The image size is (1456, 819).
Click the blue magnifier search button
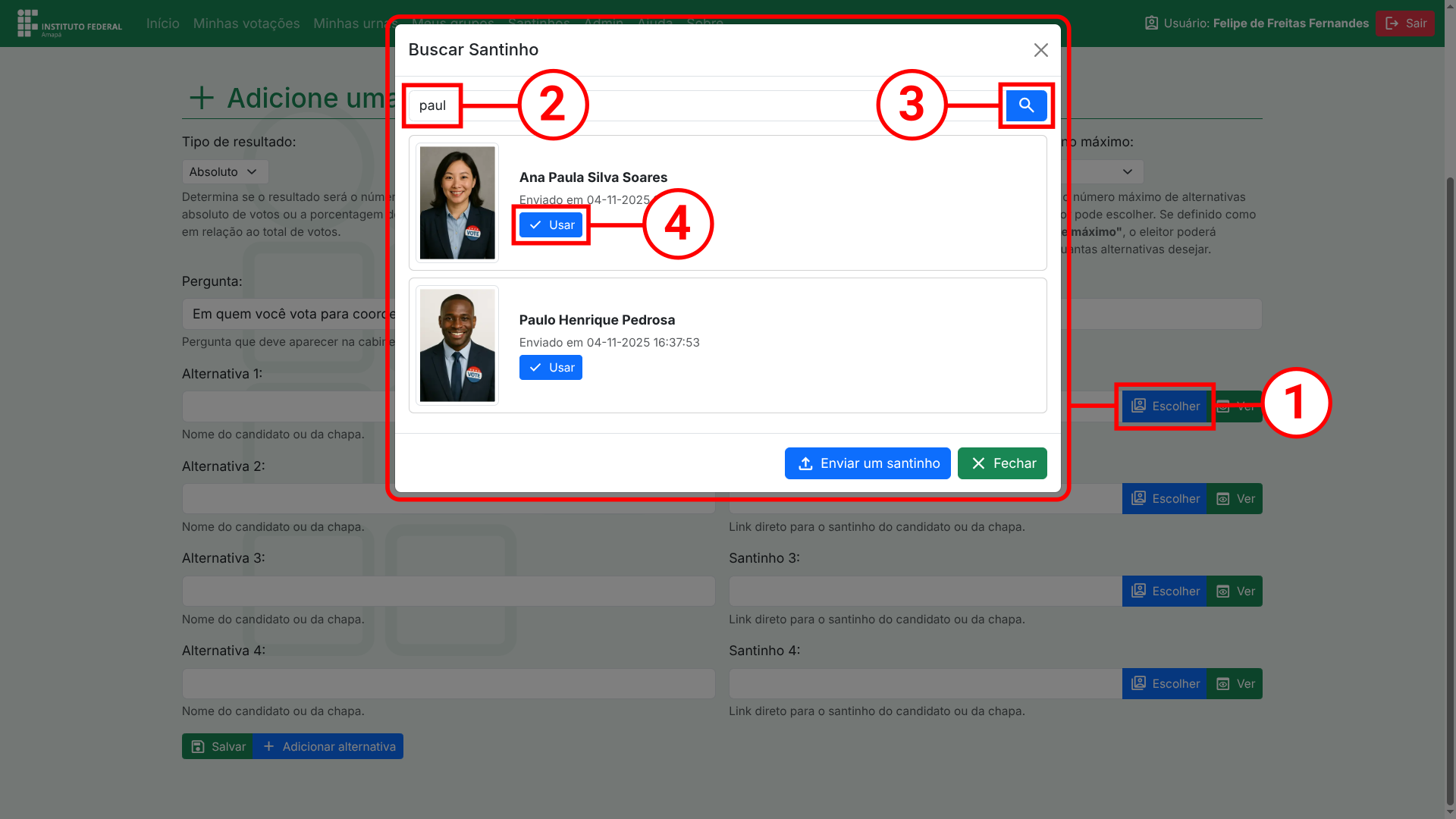pyautogui.click(x=1026, y=105)
